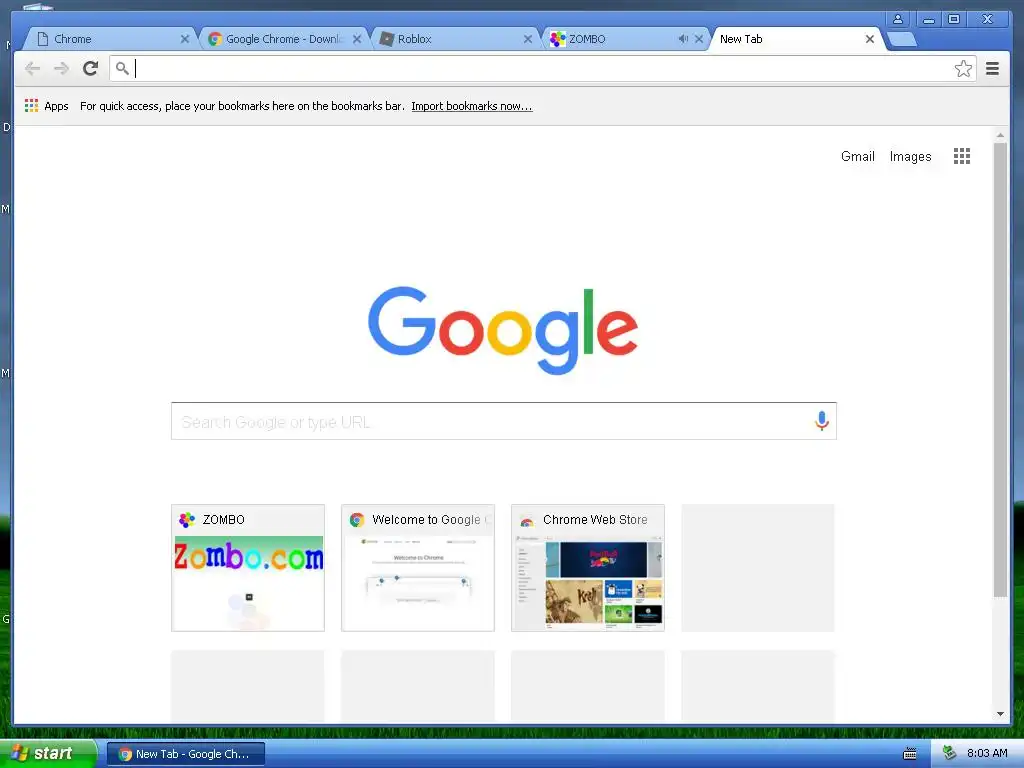Close the New Tab tab
This screenshot has height=768, width=1024.
click(x=870, y=39)
